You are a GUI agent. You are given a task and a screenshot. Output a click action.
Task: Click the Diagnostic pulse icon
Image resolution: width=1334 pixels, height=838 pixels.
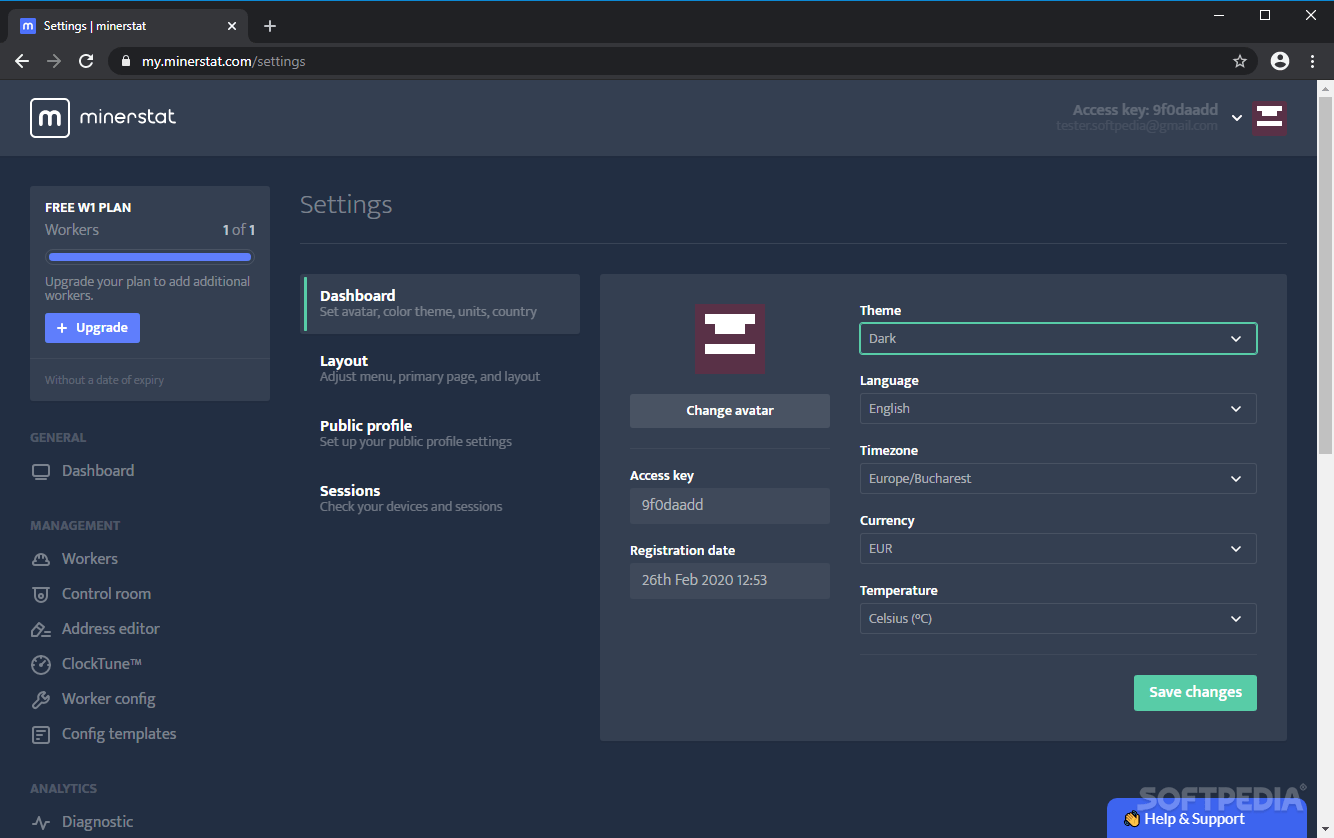pos(41,822)
